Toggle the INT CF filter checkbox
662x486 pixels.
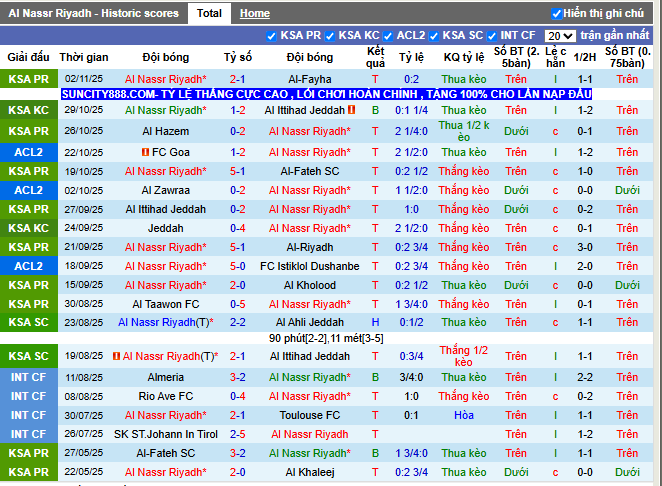pyautogui.click(x=491, y=36)
